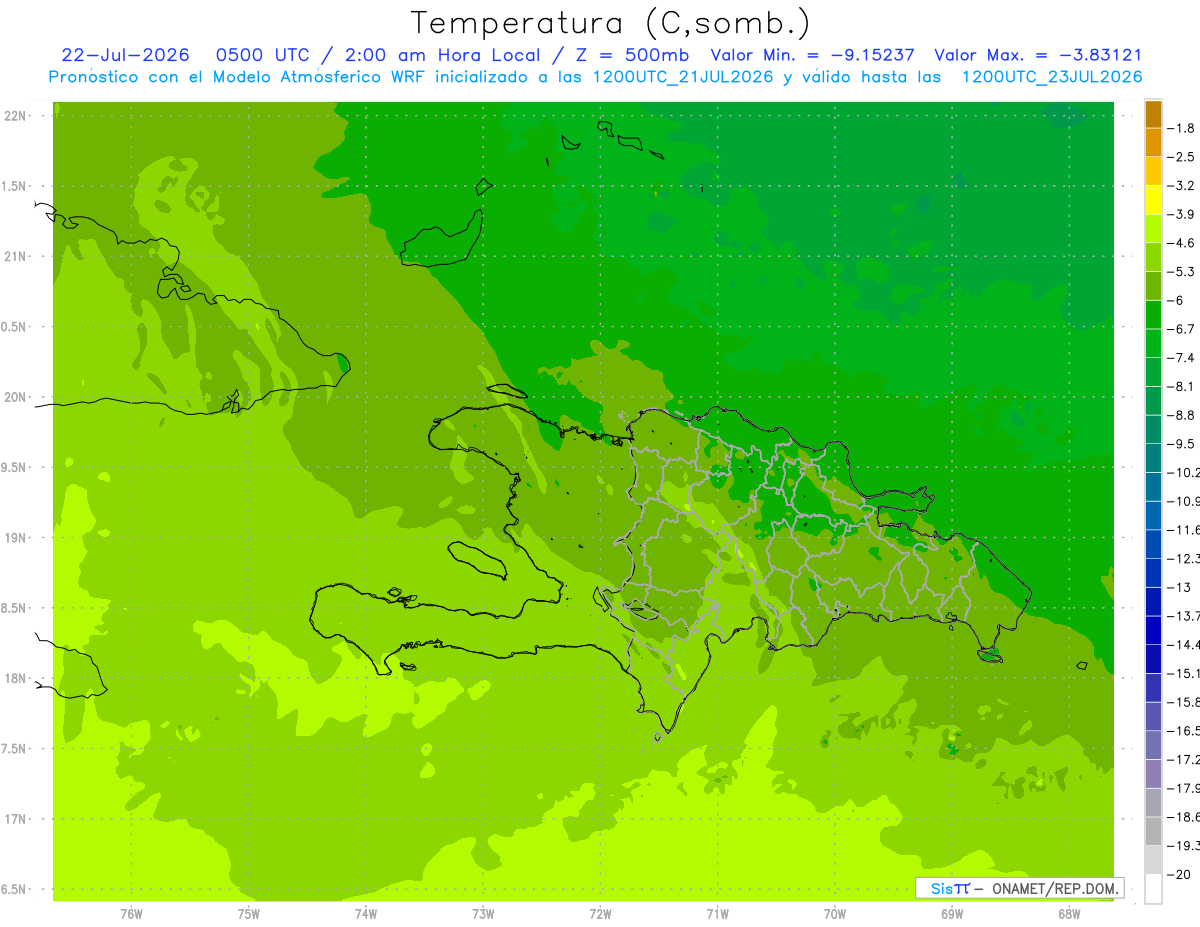Click the latitude label "22N"
Viewport: 1200px width, 927px height.
tap(14, 116)
